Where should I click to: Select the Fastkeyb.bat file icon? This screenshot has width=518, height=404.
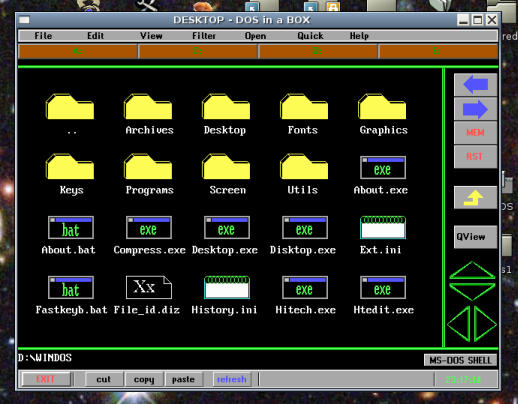pyautogui.click(x=71, y=288)
